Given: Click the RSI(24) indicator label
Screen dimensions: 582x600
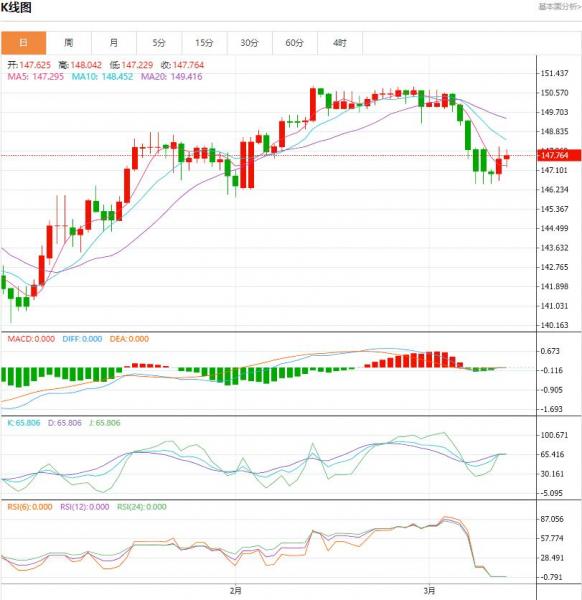Looking at the screenshot, I should coord(142,507).
